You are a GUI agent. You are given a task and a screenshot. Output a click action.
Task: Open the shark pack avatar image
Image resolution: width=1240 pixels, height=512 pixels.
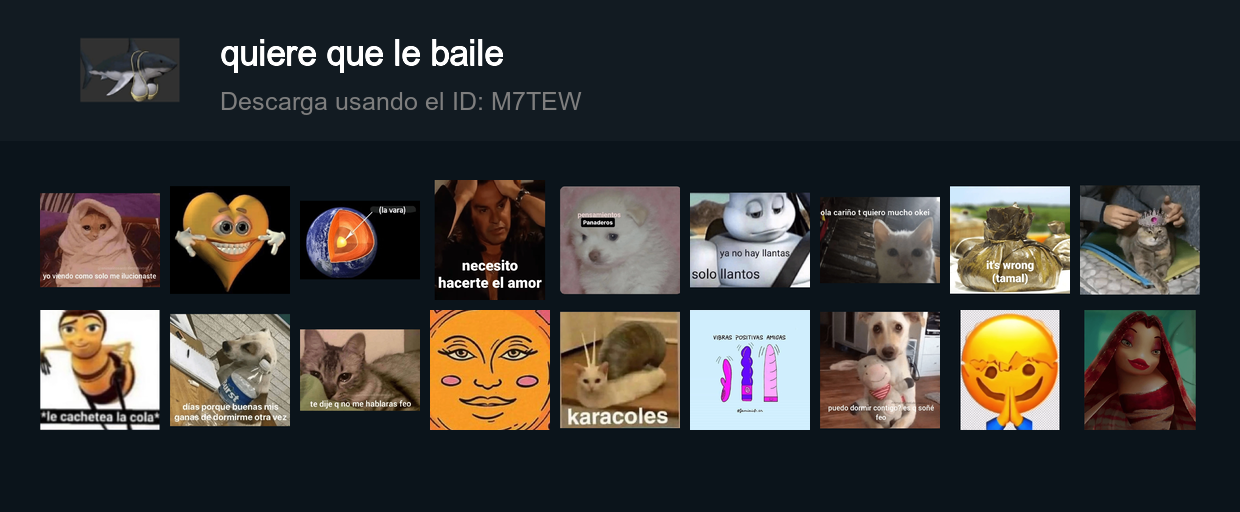[x=130, y=70]
